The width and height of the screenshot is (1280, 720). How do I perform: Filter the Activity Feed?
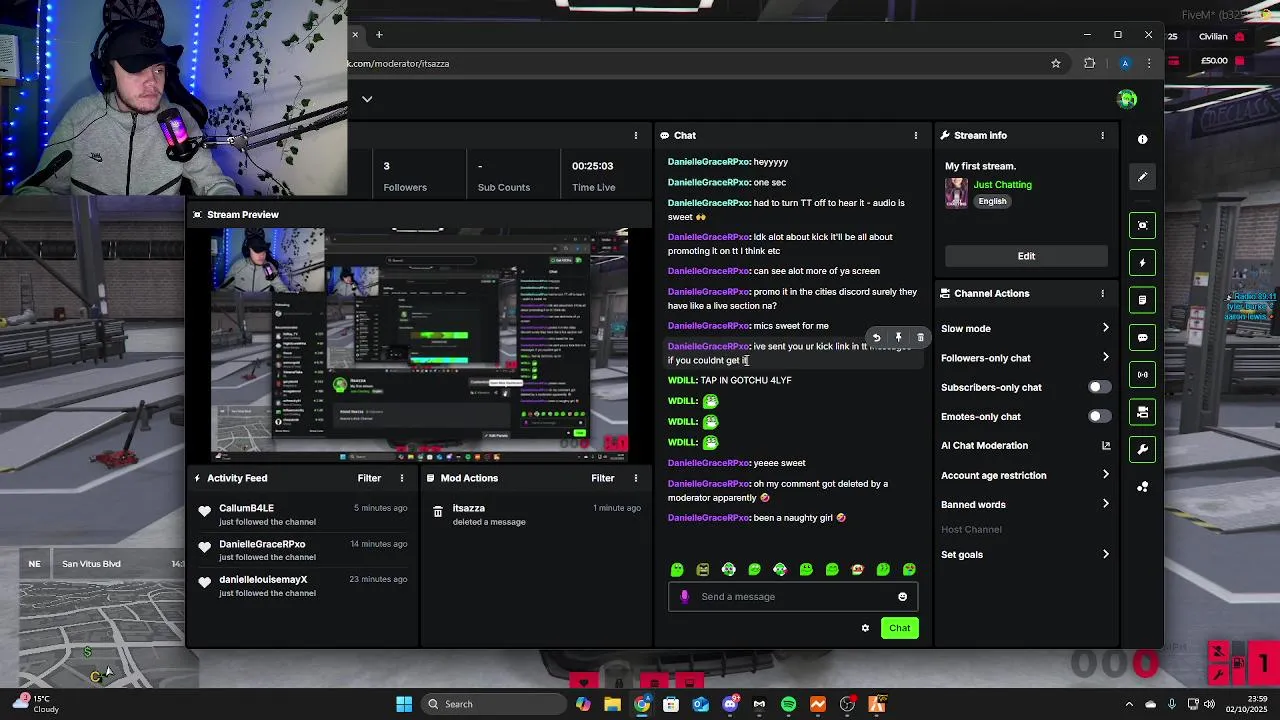(369, 478)
